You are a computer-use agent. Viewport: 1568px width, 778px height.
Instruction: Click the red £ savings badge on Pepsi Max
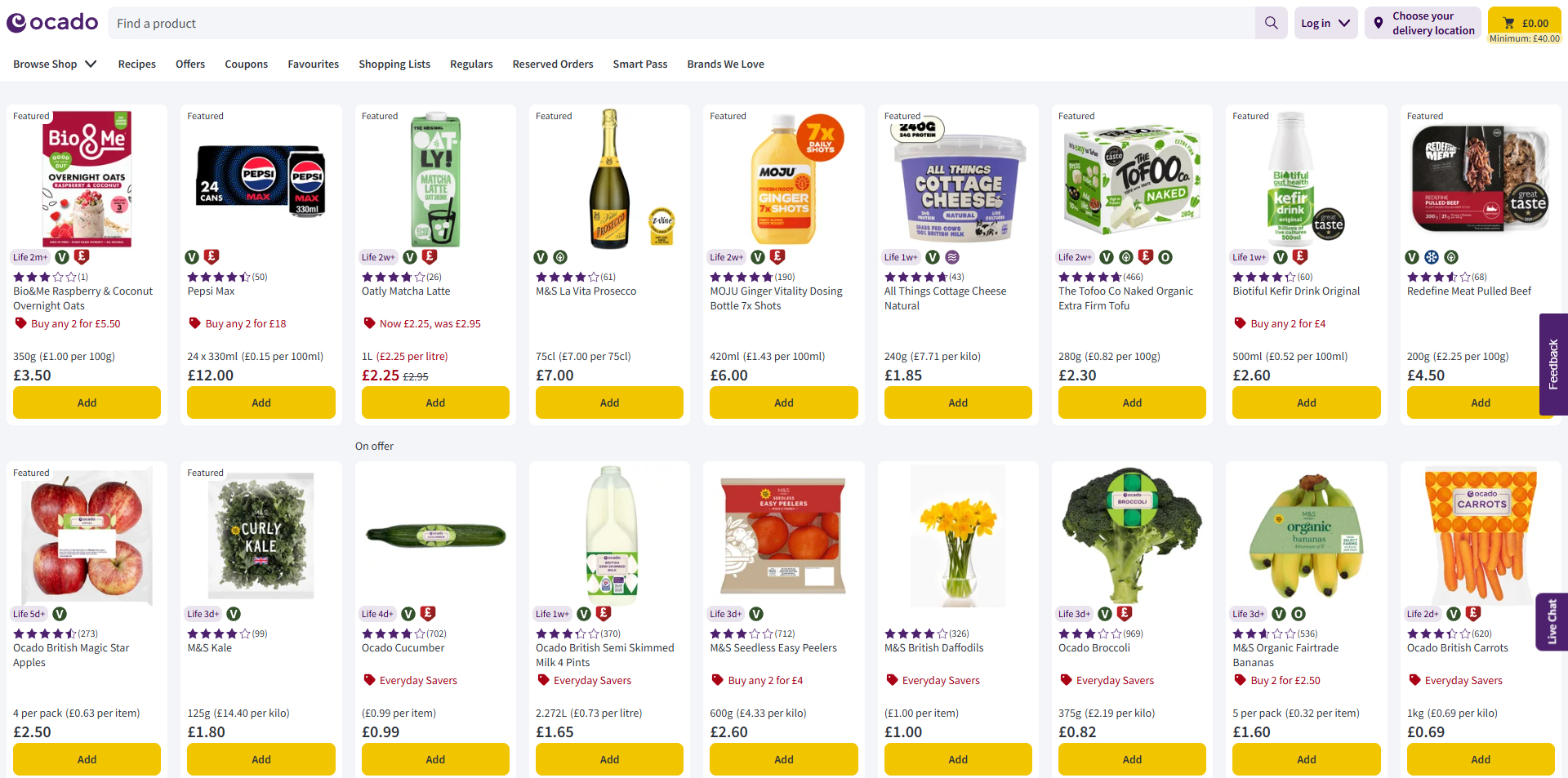pos(212,256)
